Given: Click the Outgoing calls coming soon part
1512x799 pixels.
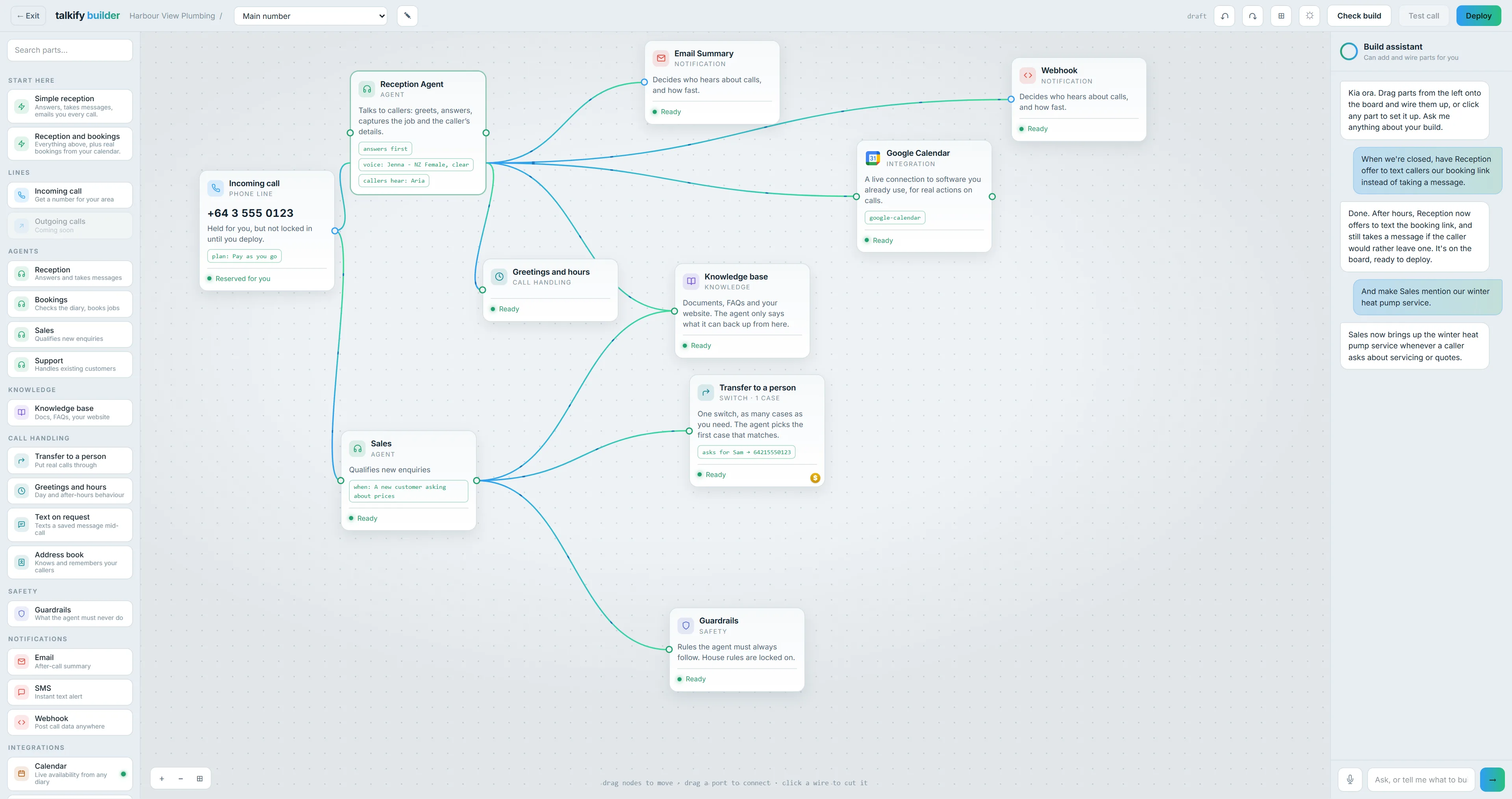Looking at the screenshot, I should coord(70,225).
